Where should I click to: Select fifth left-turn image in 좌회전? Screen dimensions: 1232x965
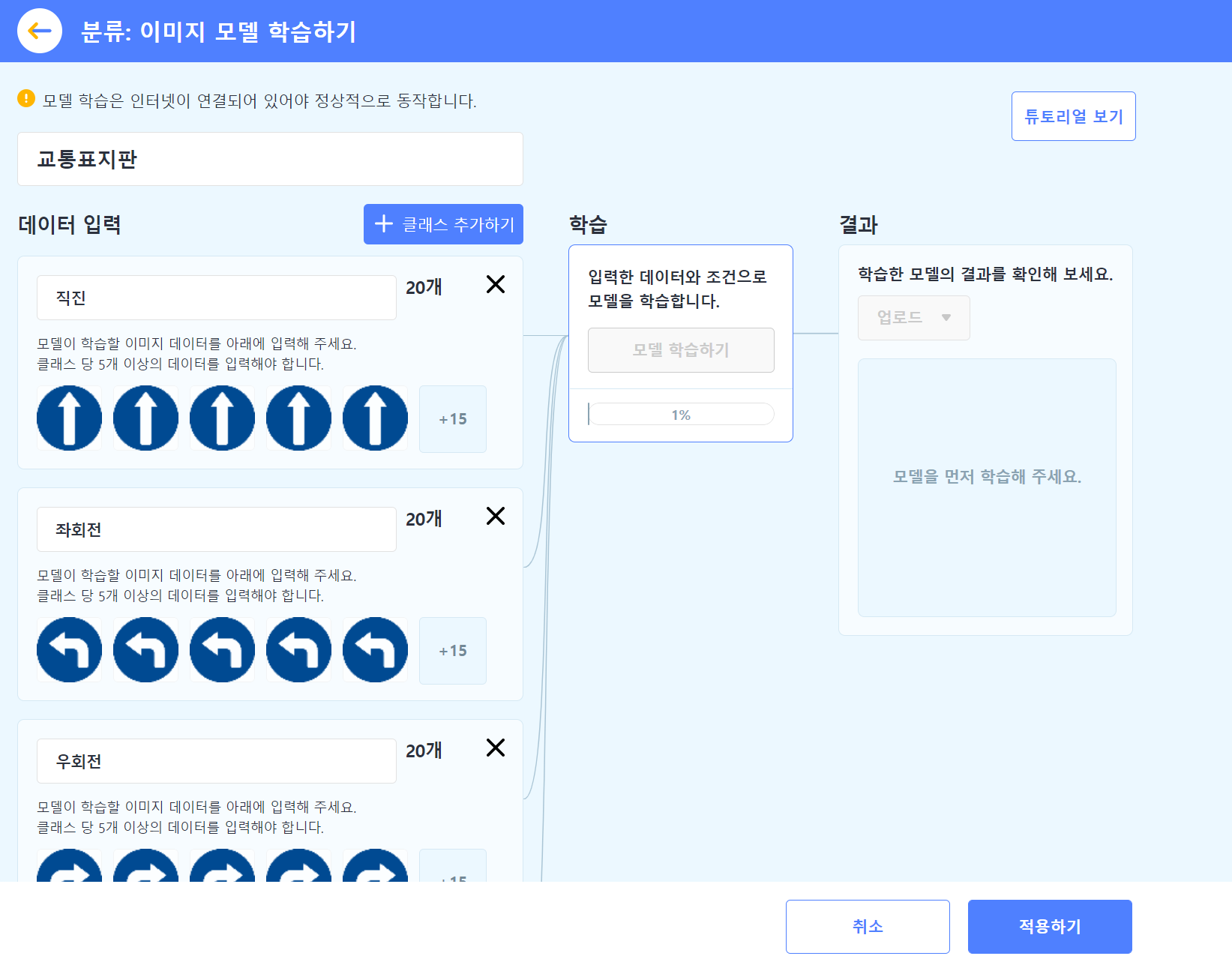point(376,650)
